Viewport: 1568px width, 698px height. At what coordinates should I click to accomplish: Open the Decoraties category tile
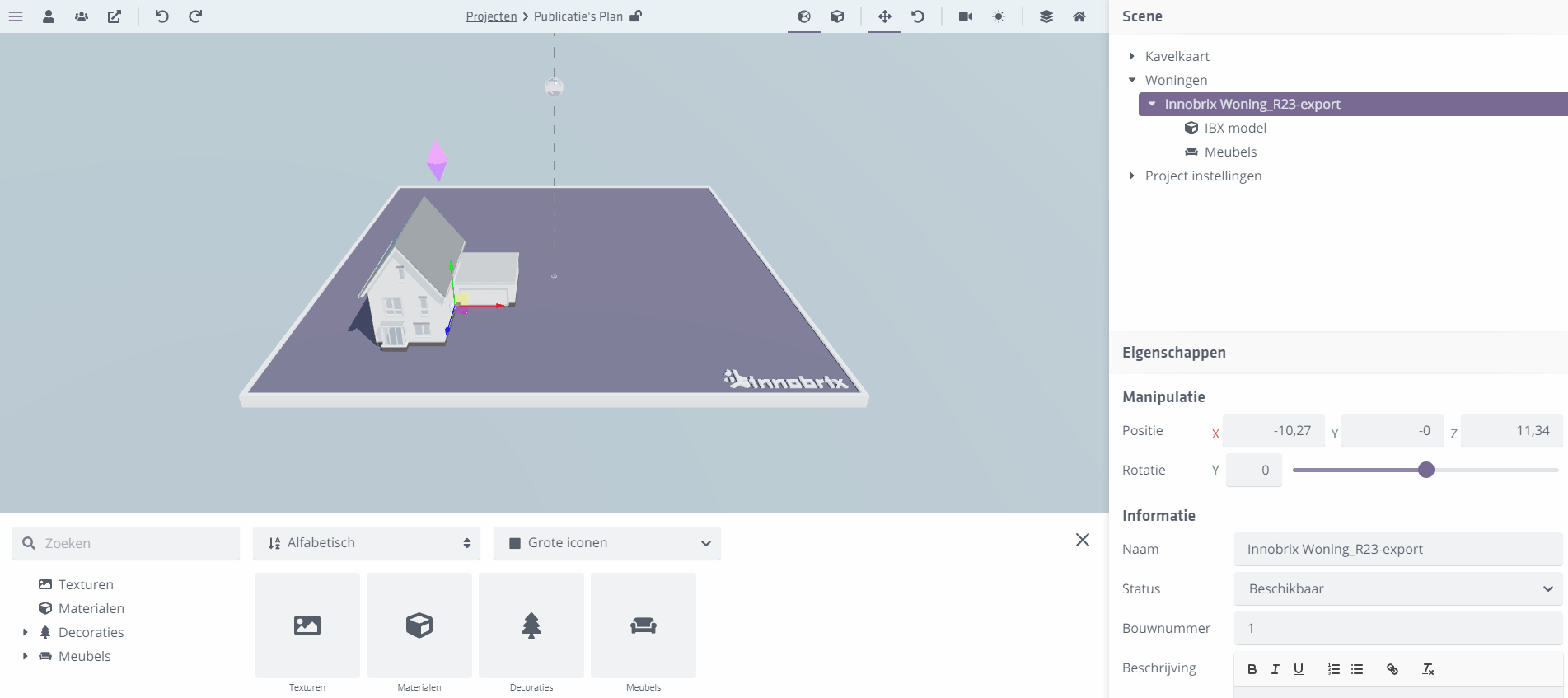coord(531,625)
